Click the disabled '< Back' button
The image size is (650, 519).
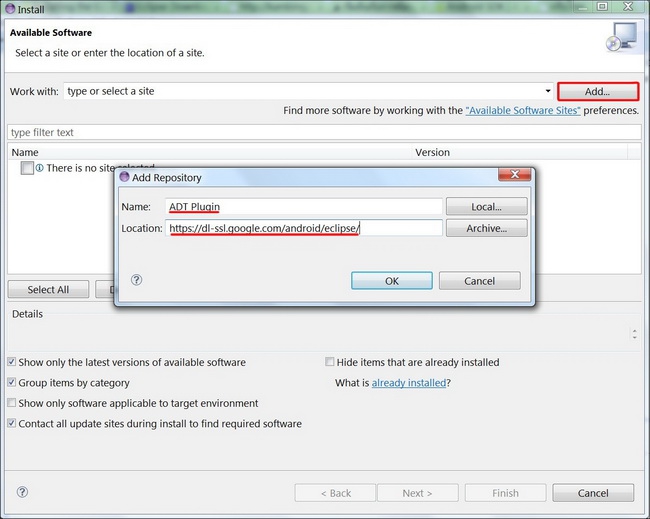coord(335,493)
